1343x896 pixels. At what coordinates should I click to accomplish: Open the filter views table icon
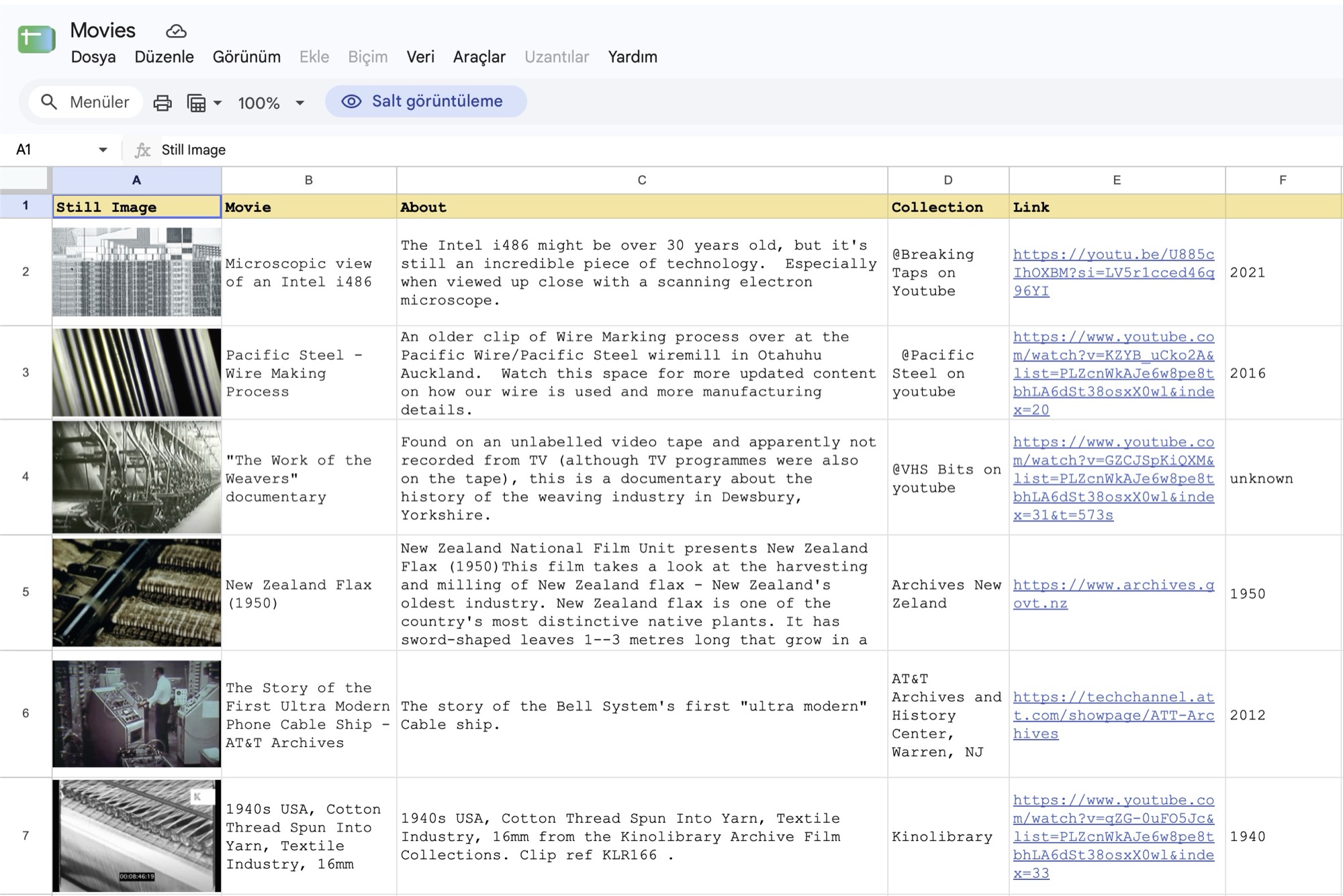pyautogui.click(x=196, y=103)
